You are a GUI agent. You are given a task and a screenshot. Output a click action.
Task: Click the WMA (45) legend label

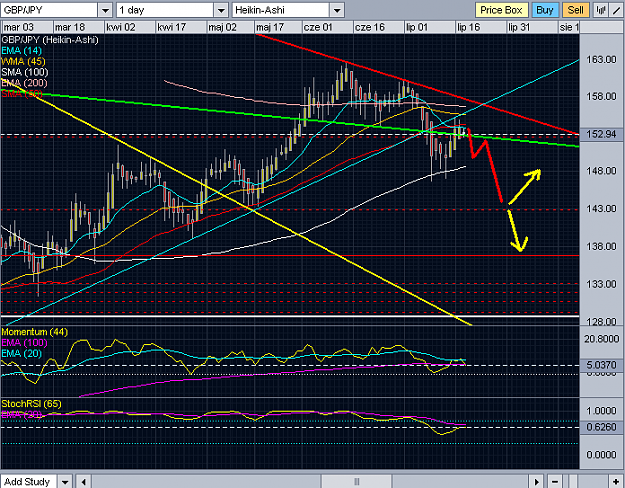point(23,61)
